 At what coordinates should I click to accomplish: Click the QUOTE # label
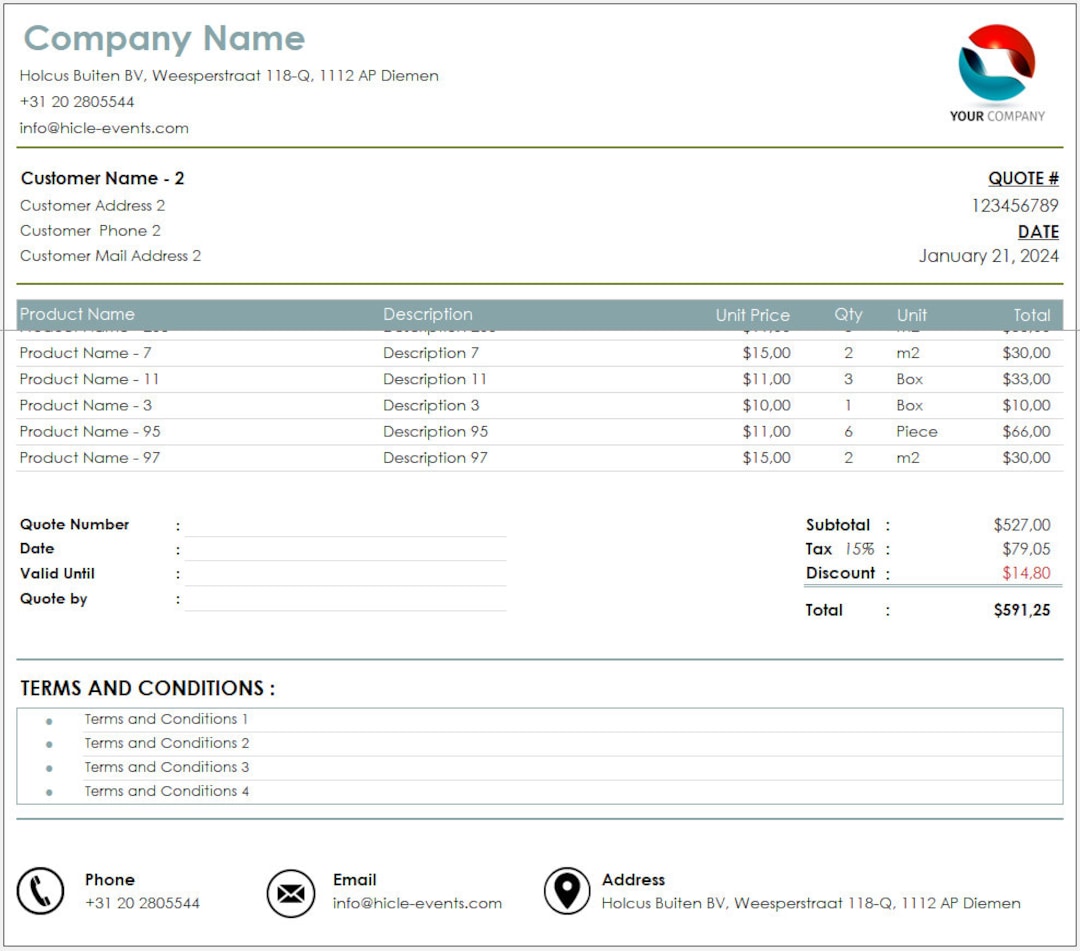click(1023, 178)
